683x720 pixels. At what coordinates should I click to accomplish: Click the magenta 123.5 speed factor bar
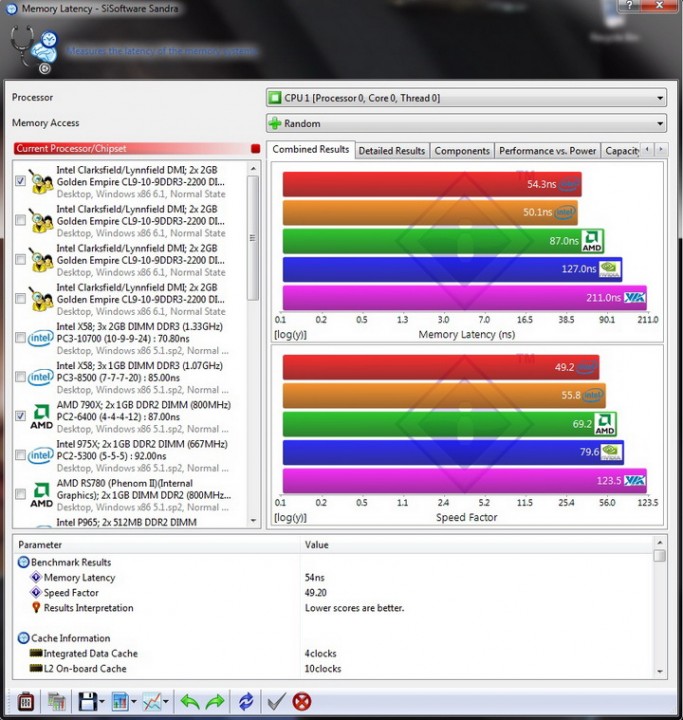tap(464, 481)
